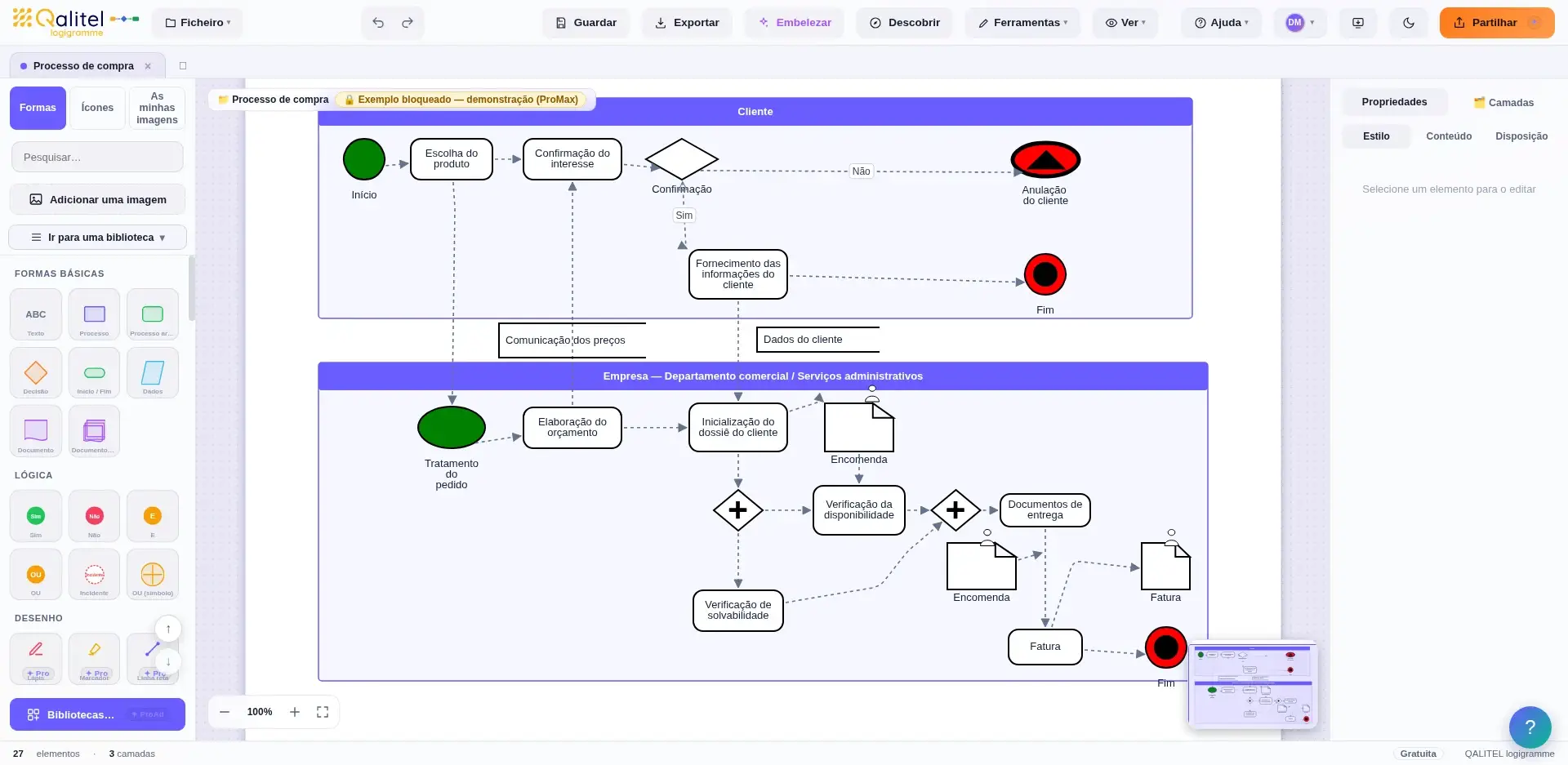Click the undo arrow icon

point(378,23)
